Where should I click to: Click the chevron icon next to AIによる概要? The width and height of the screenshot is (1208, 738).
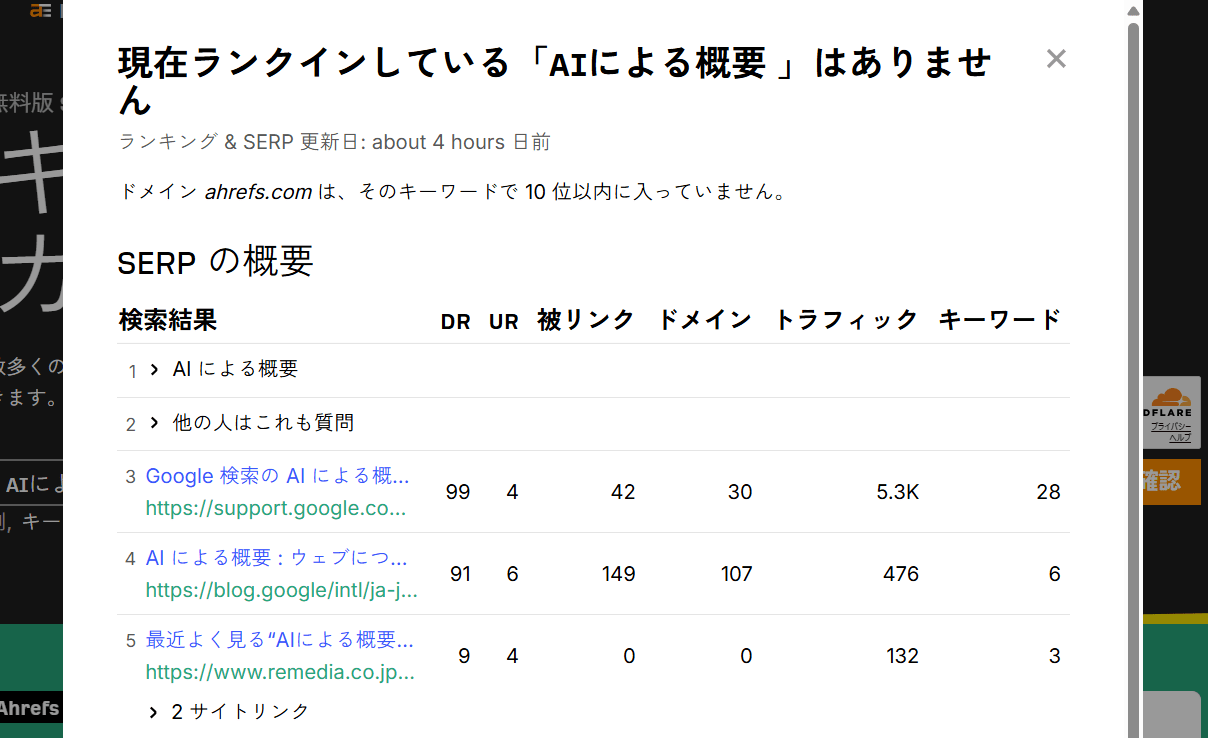[152, 368]
